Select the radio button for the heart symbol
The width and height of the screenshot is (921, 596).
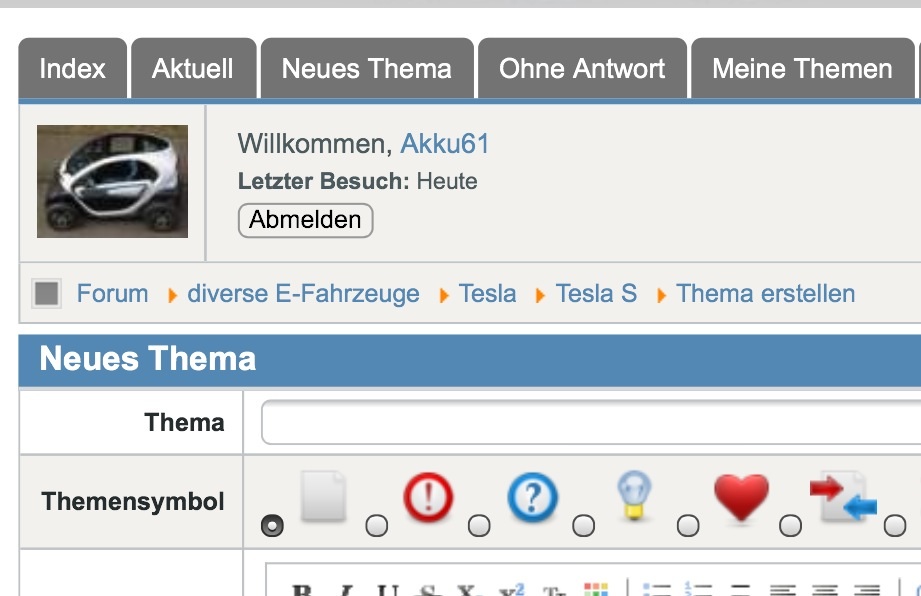[687, 526]
